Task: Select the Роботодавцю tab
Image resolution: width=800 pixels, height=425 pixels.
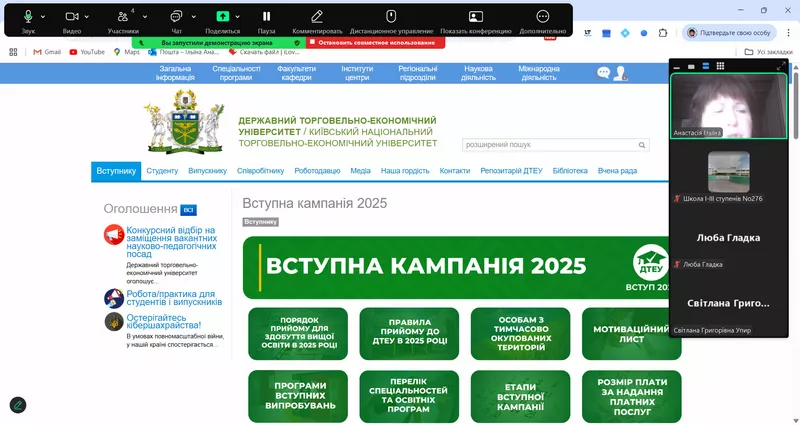Action: [x=317, y=171]
